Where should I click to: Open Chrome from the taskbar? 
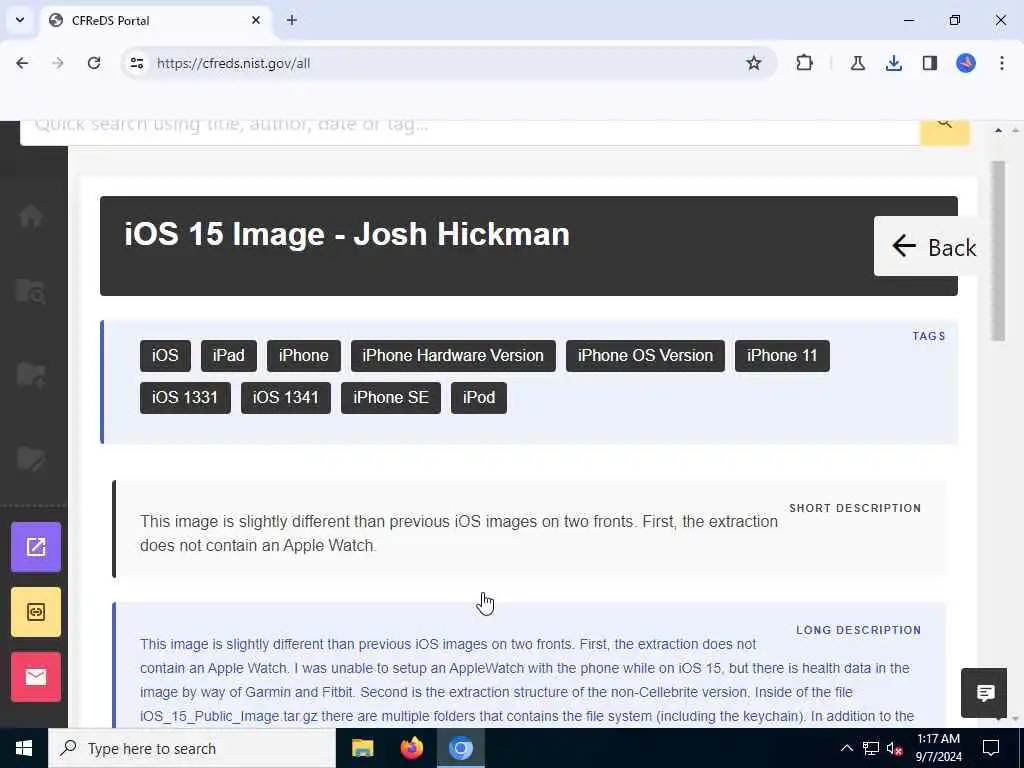coord(460,748)
